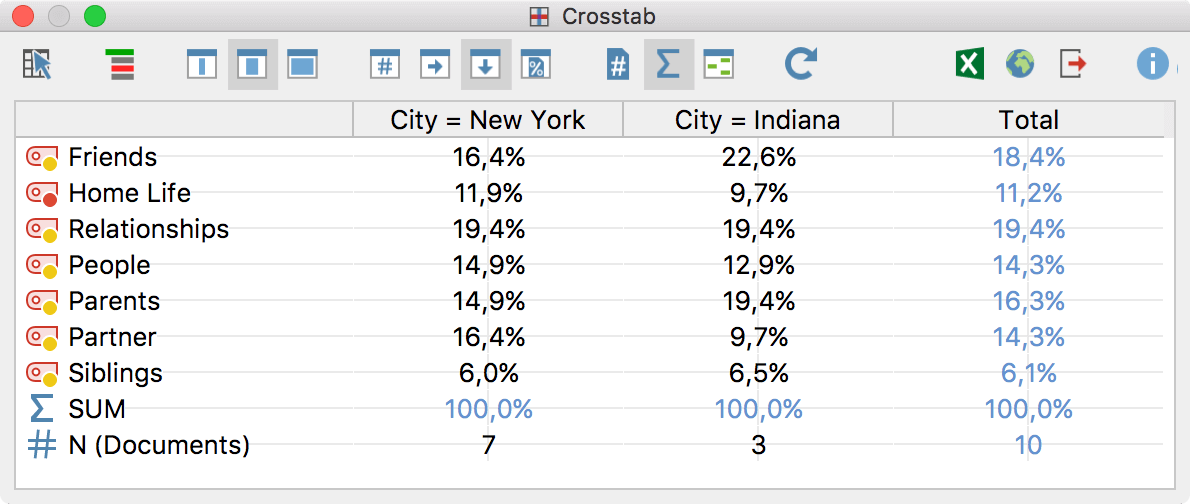Change code name display options icon
Image resolution: width=1190 pixels, height=504 pixels.
[718, 65]
